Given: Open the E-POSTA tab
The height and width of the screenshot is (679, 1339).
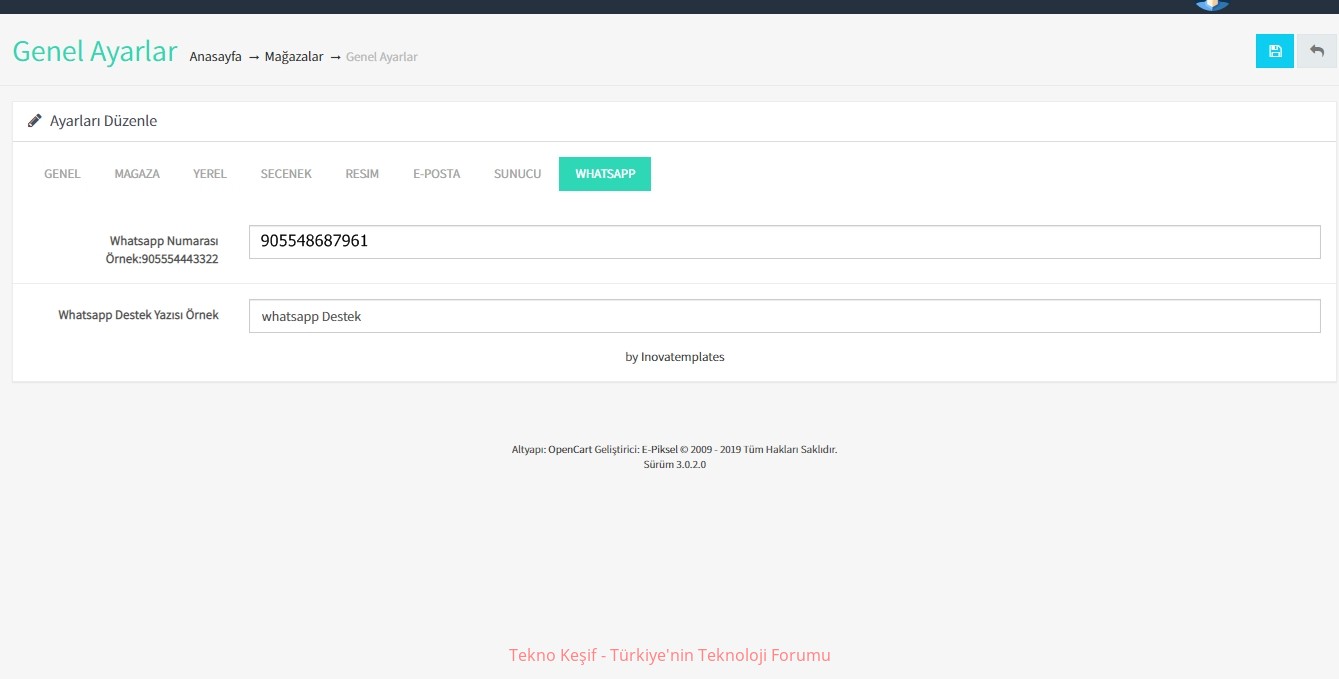Looking at the screenshot, I should (437, 174).
